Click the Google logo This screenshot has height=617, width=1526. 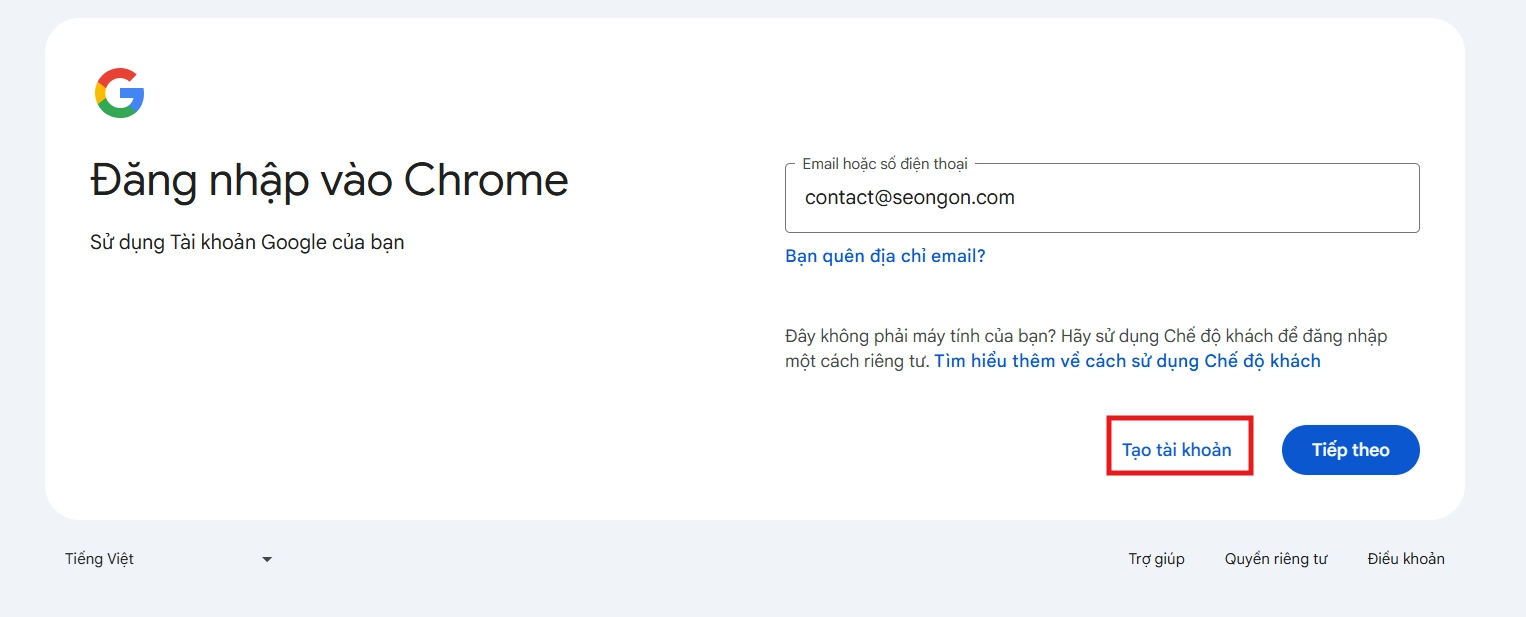tap(120, 93)
